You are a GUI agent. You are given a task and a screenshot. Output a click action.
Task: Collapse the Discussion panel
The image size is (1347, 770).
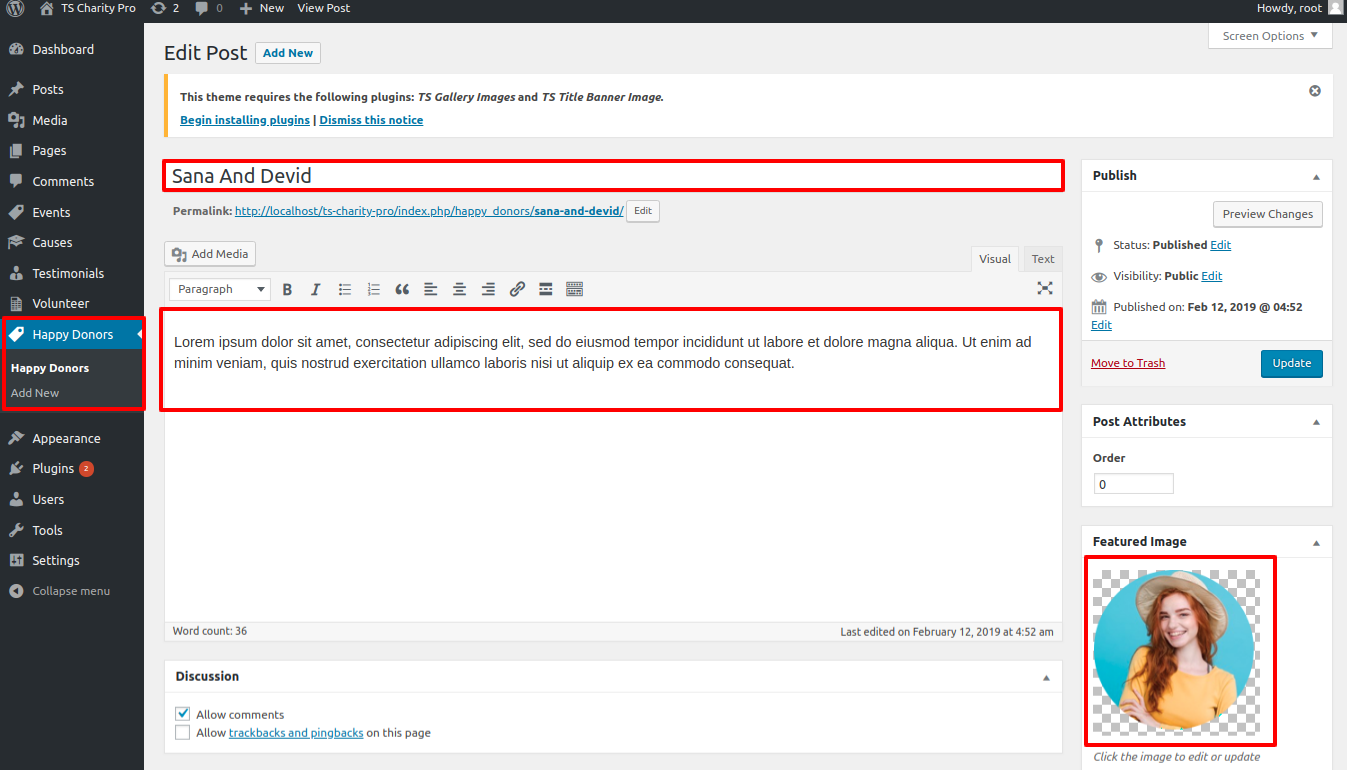point(1046,677)
